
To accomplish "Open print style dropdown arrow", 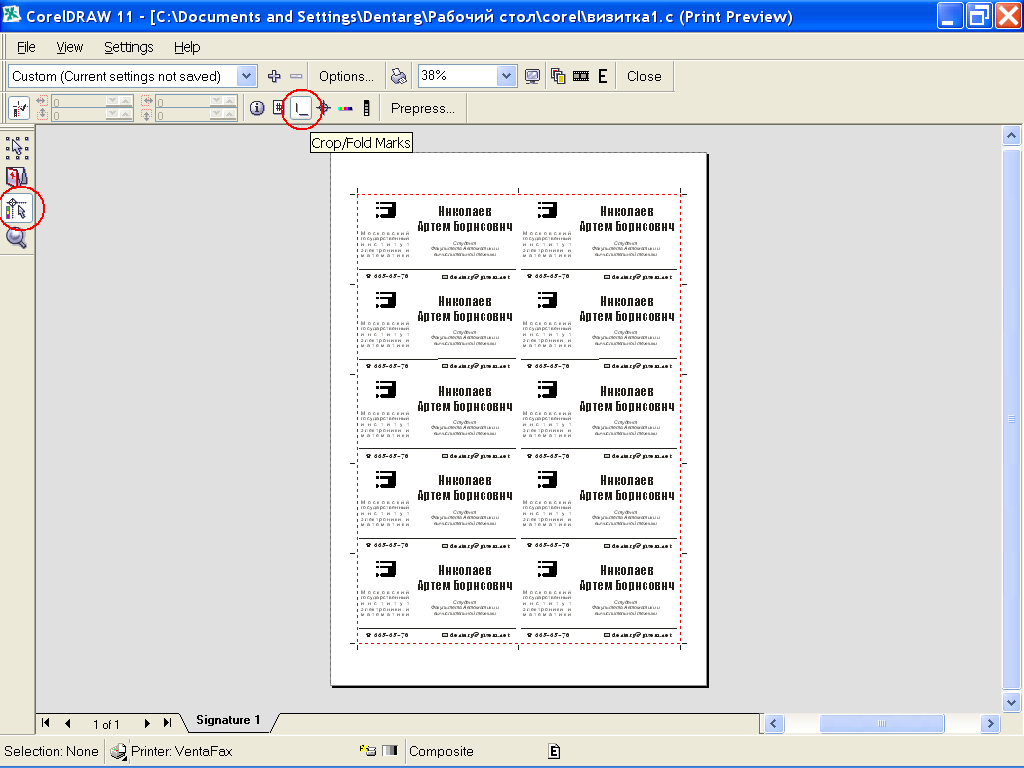I will click(x=246, y=76).
